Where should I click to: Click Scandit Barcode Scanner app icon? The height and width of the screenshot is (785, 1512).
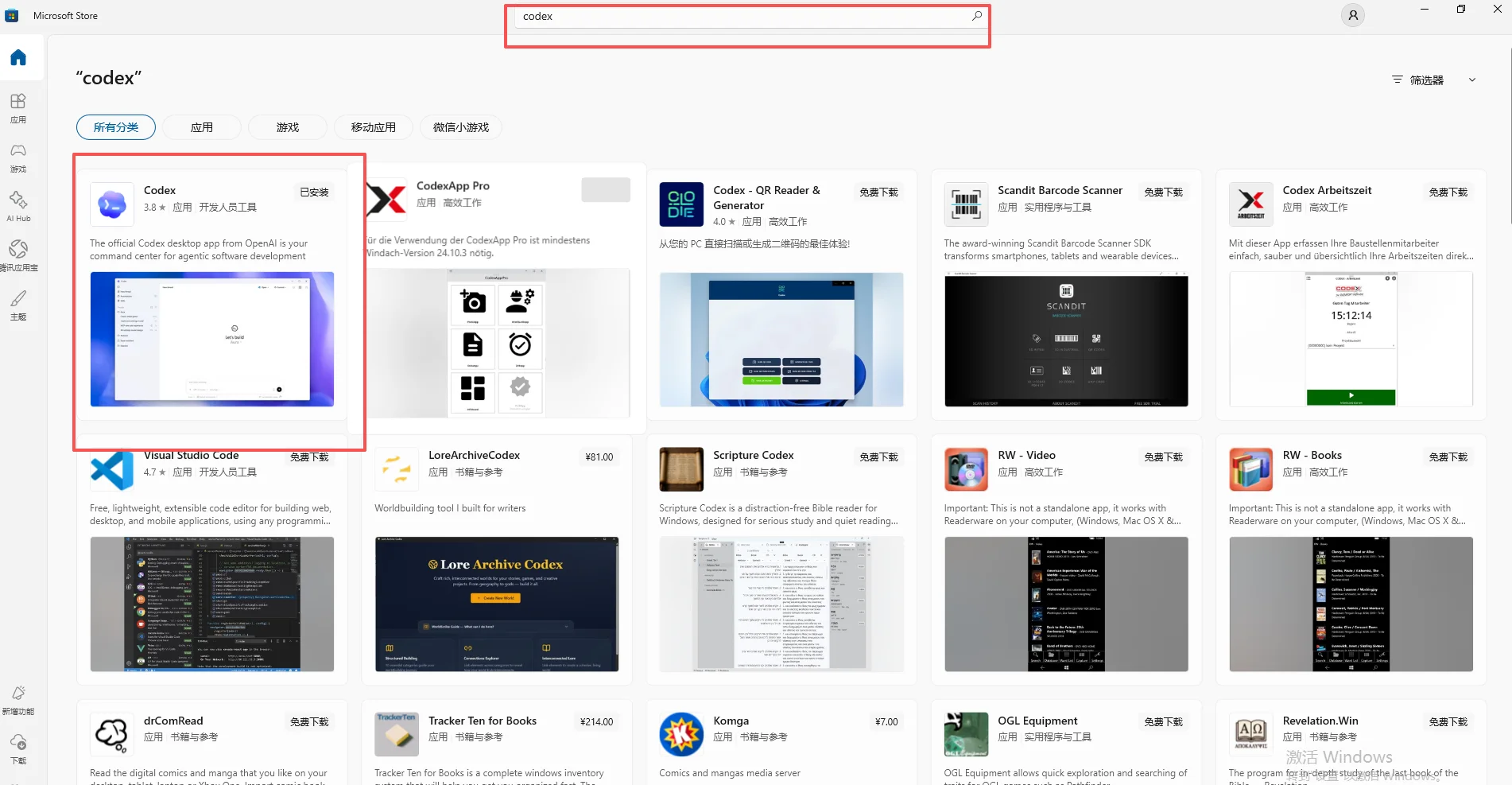click(966, 204)
